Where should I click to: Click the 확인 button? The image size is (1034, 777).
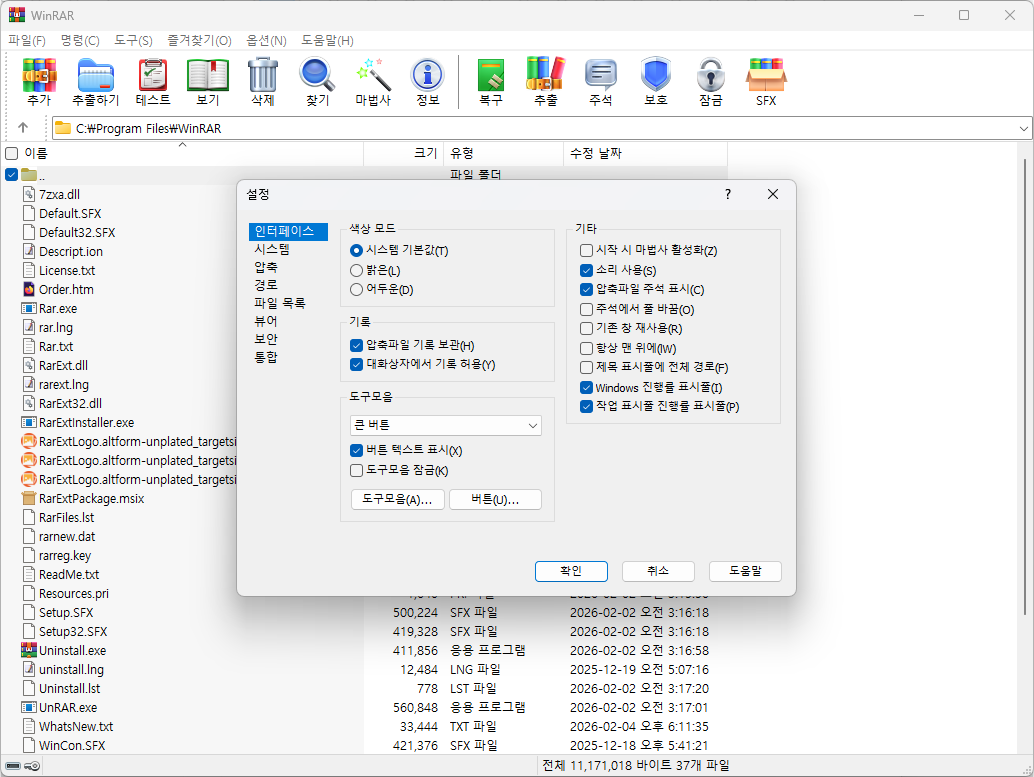[571, 571]
